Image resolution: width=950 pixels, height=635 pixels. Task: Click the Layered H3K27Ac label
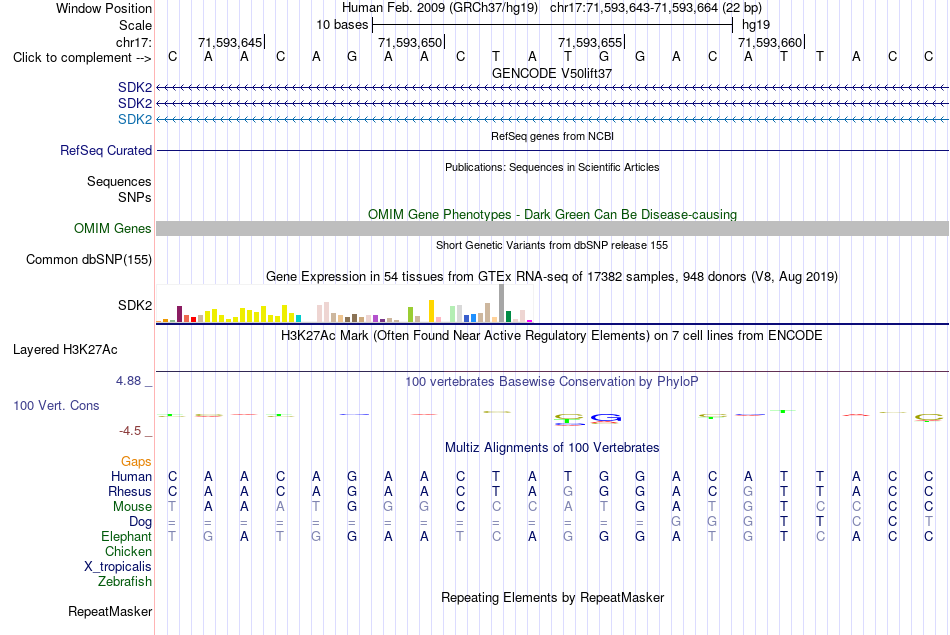(x=65, y=350)
